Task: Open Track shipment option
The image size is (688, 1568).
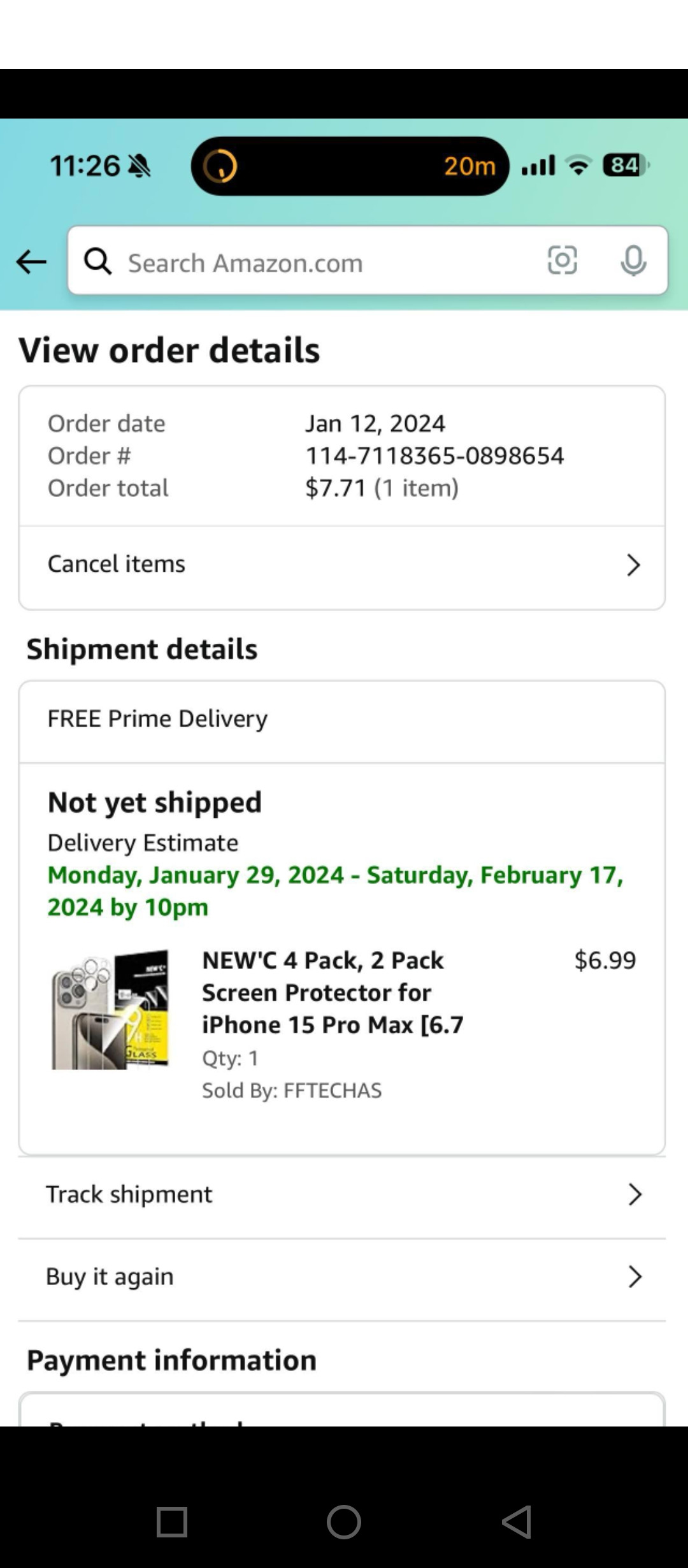Action: click(x=129, y=1194)
